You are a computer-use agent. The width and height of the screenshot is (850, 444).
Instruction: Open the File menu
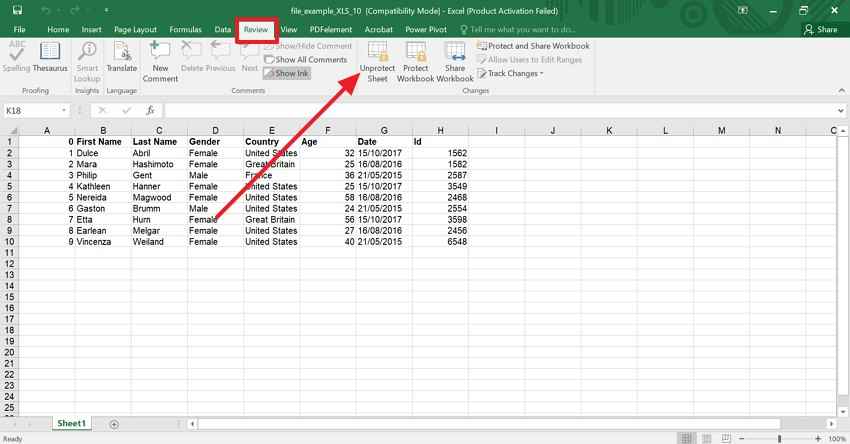pos(20,29)
